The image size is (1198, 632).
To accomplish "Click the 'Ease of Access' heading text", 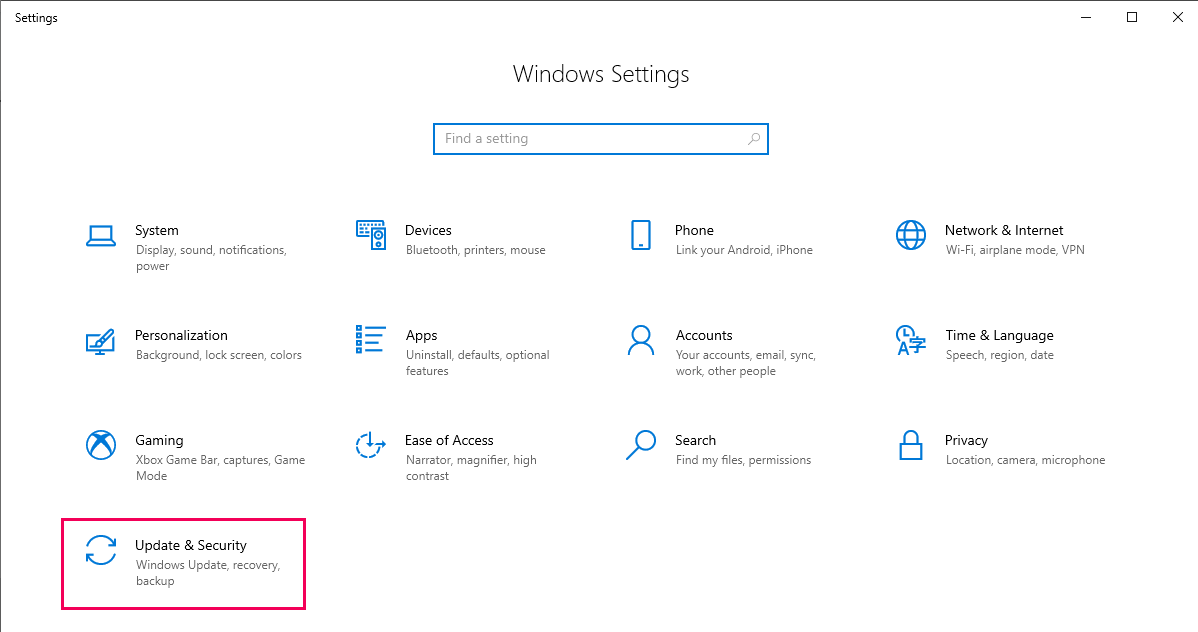I will [x=449, y=440].
